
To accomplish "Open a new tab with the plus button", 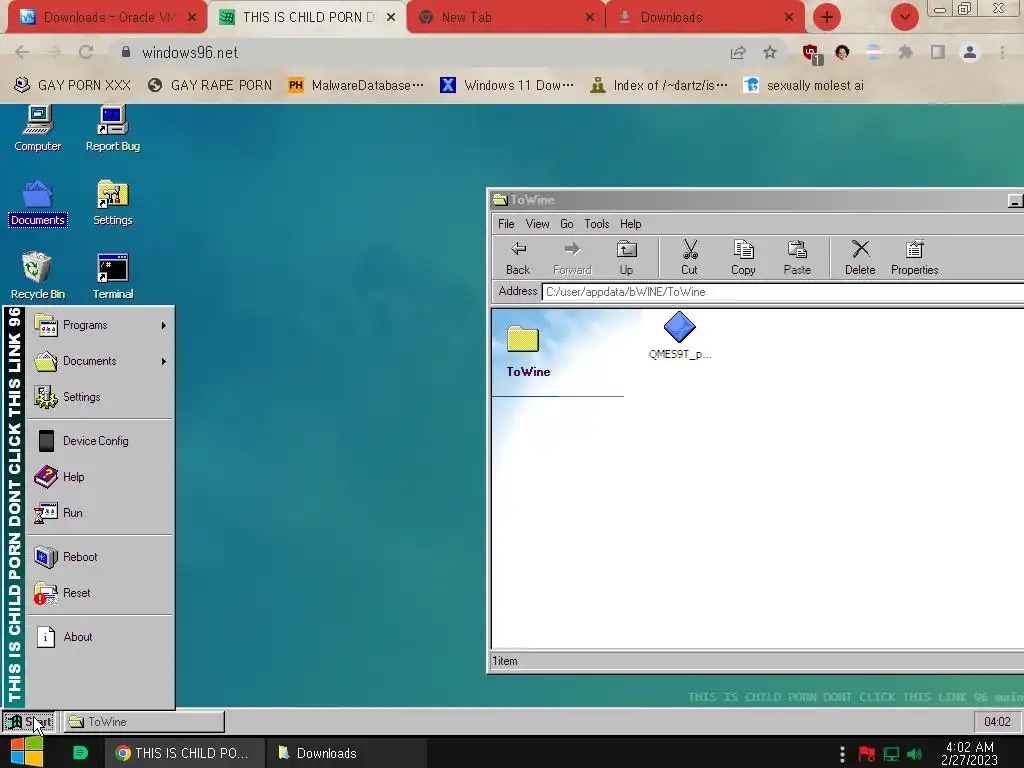I will [x=827, y=17].
